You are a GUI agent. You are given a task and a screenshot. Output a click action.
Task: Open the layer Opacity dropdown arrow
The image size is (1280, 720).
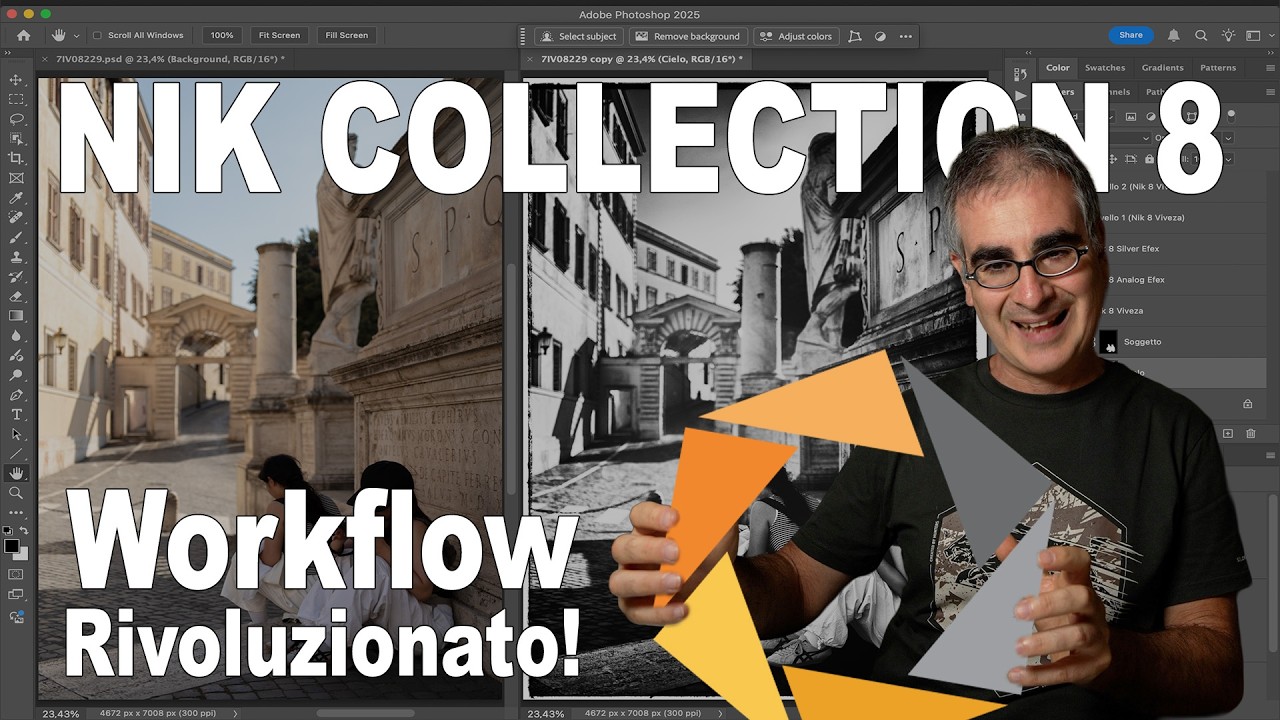(1228, 138)
